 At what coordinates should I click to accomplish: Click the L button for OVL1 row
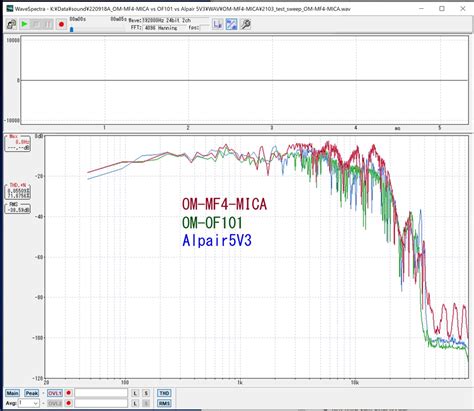tap(135, 393)
